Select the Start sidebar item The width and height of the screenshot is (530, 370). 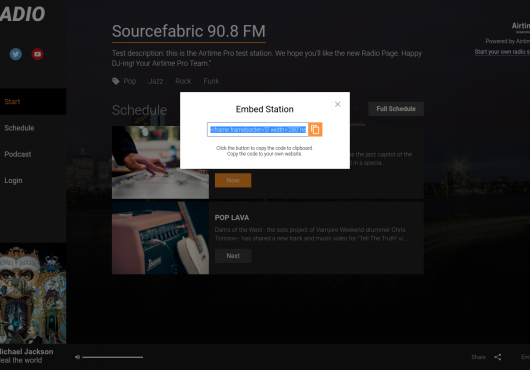point(33,102)
